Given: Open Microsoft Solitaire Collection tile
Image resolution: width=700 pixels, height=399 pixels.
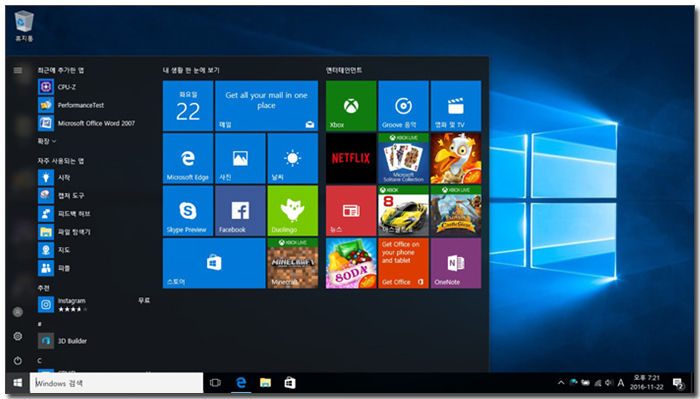Looking at the screenshot, I should tap(404, 158).
